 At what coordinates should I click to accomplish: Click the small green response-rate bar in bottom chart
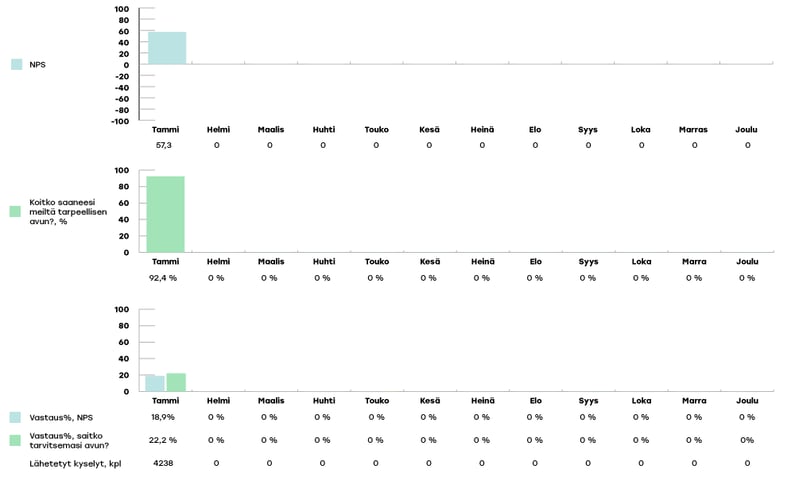click(176, 382)
